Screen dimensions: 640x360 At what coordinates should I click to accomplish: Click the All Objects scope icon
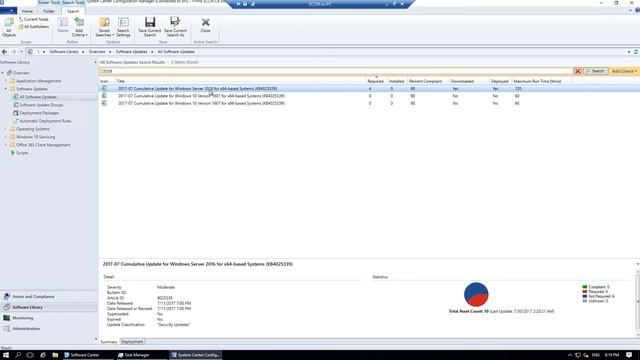[9, 27]
